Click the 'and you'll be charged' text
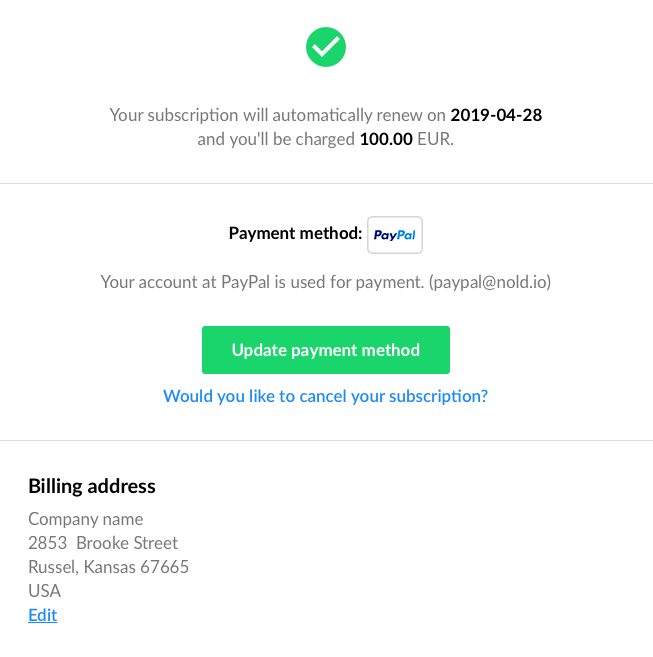This screenshot has width=653, height=657. click(276, 139)
